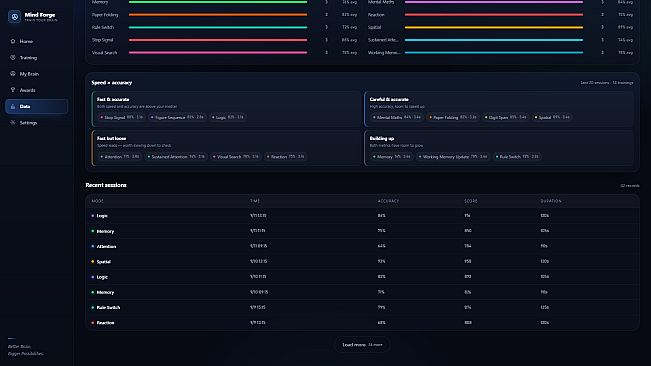Open the 9/11 Memory session row
The height and width of the screenshot is (366, 651).
click(362, 231)
